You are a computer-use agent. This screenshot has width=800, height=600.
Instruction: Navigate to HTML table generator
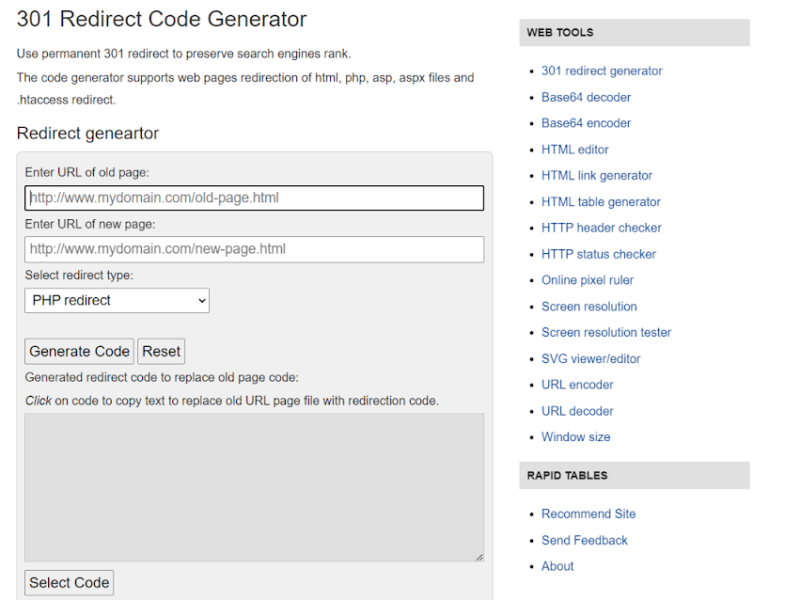600,202
